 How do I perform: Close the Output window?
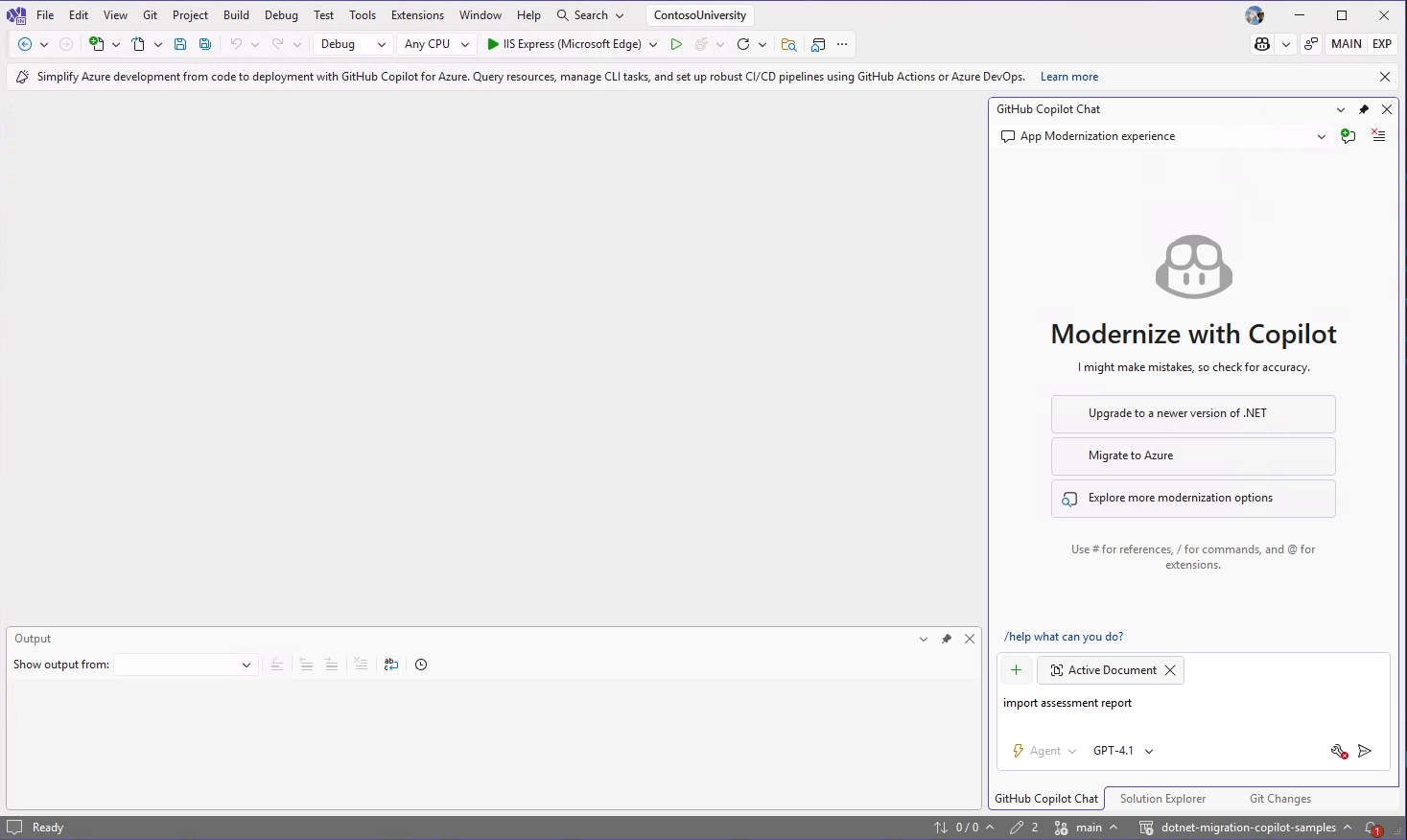pyautogui.click(x=970, y=639)
